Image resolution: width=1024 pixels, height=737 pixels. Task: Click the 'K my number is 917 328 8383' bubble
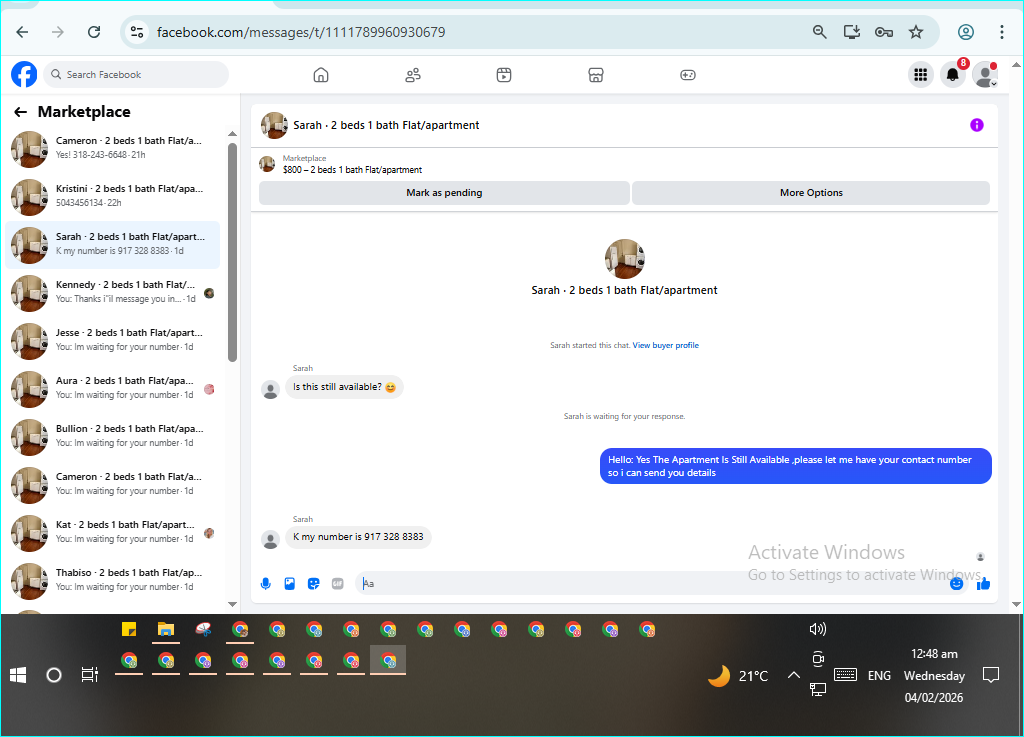(358, 537)
